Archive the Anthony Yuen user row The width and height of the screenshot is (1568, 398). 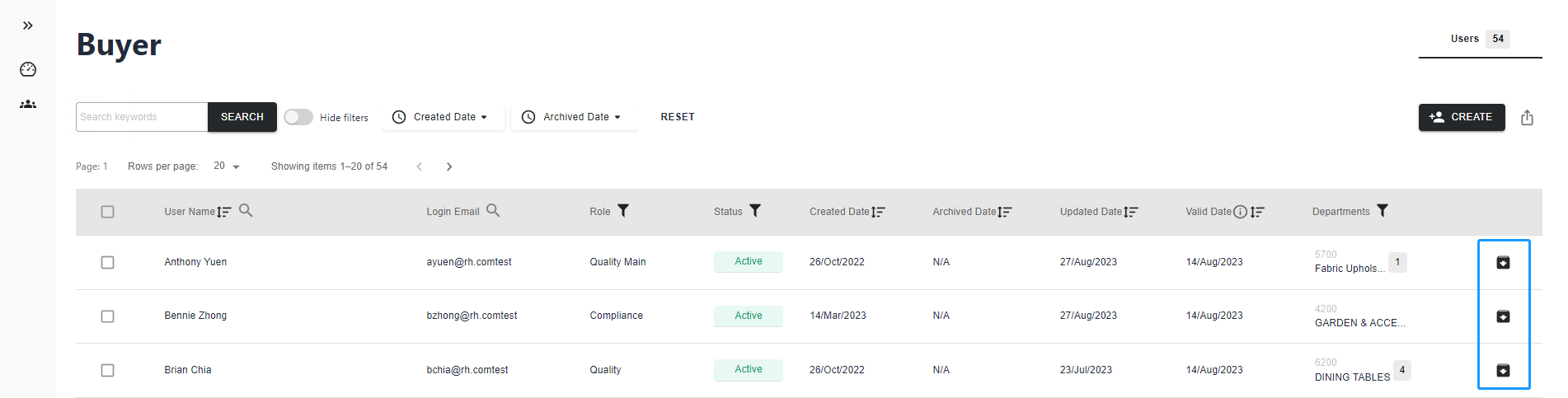coord(1503,263)
